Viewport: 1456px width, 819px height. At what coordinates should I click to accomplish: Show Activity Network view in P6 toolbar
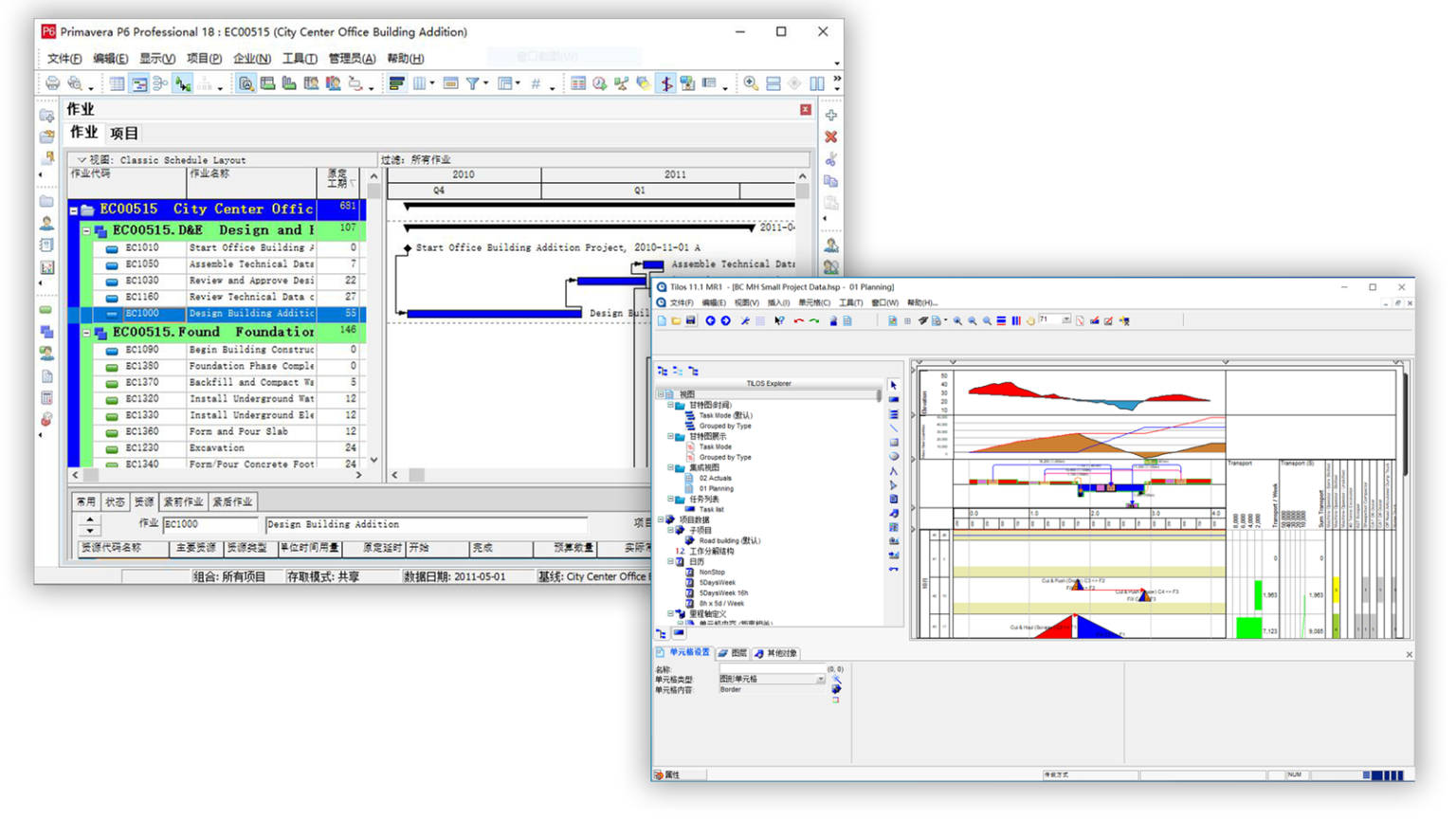[160, 84]
